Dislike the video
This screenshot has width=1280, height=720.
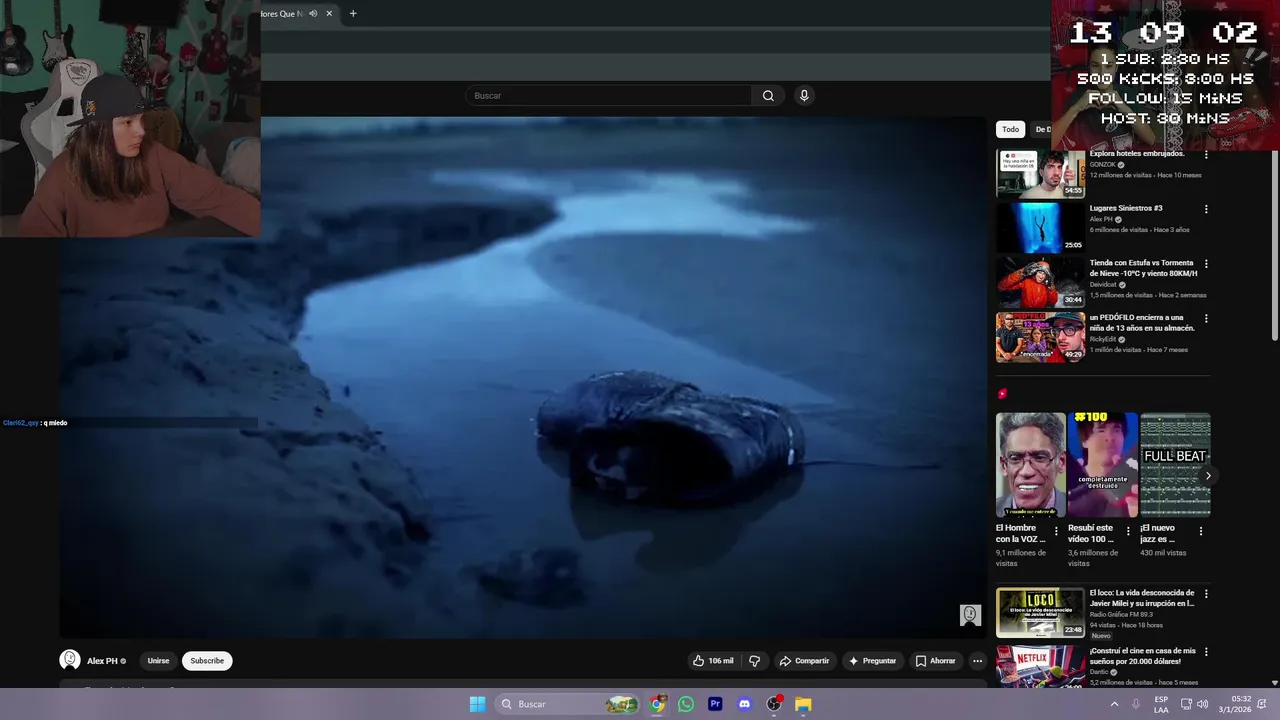(x=755, y=661)
